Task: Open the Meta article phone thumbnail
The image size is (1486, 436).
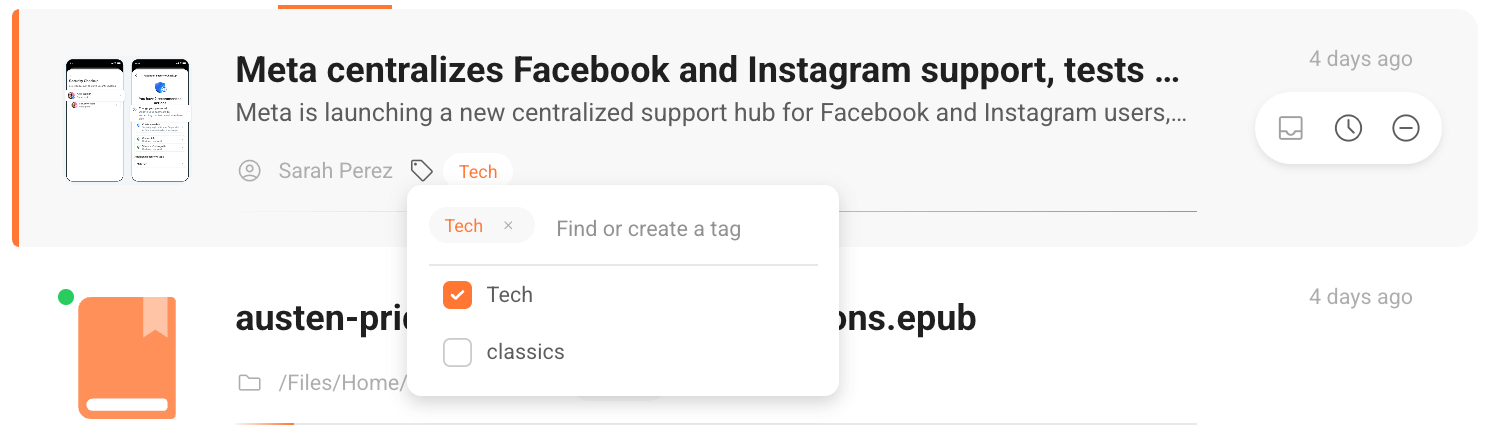Action: [127, 120]
